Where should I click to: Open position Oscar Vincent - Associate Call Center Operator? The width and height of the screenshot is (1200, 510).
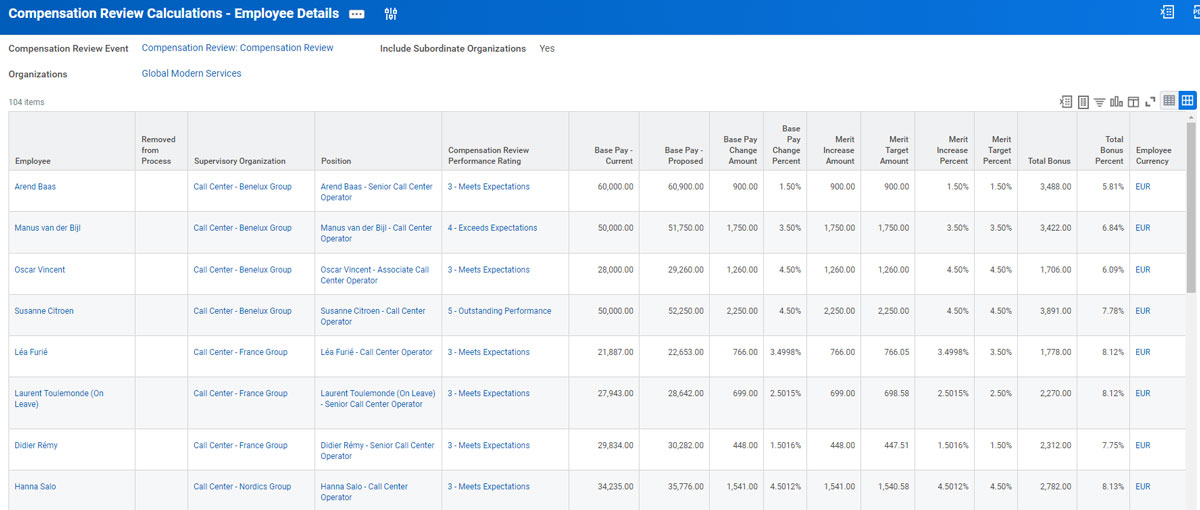point(375,275)
